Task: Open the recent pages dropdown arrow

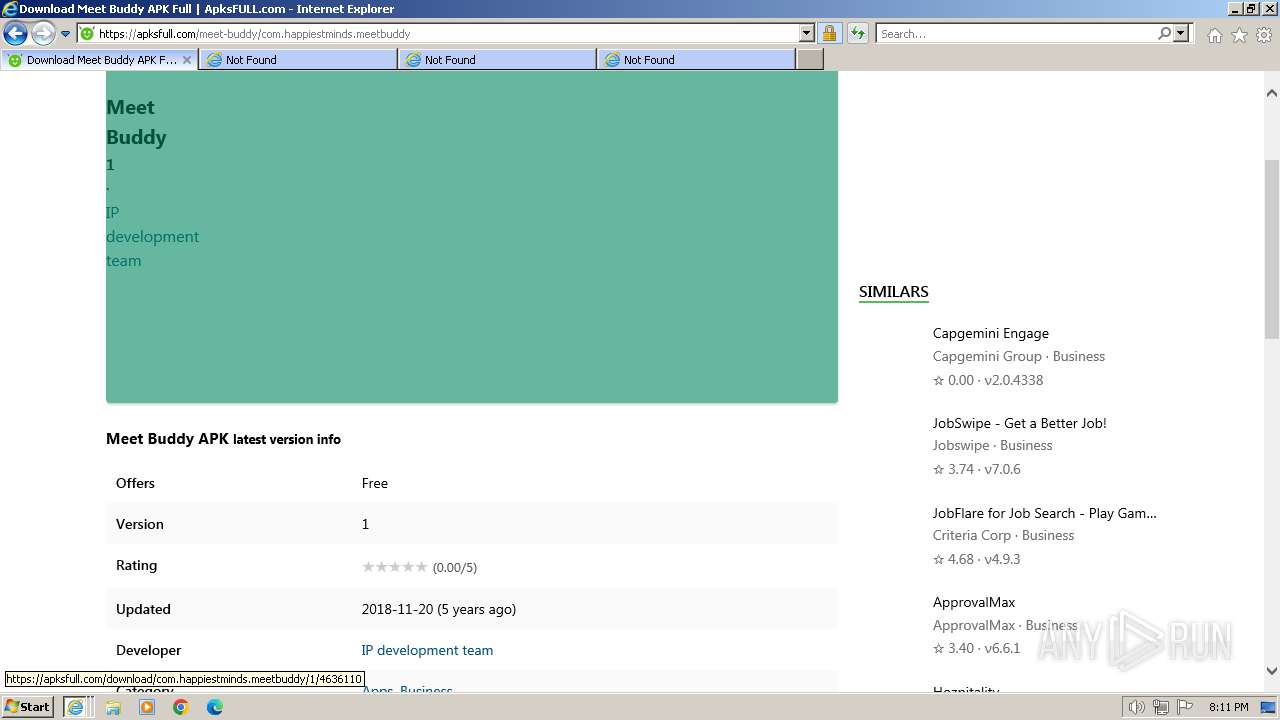Action: coord(66,34)
